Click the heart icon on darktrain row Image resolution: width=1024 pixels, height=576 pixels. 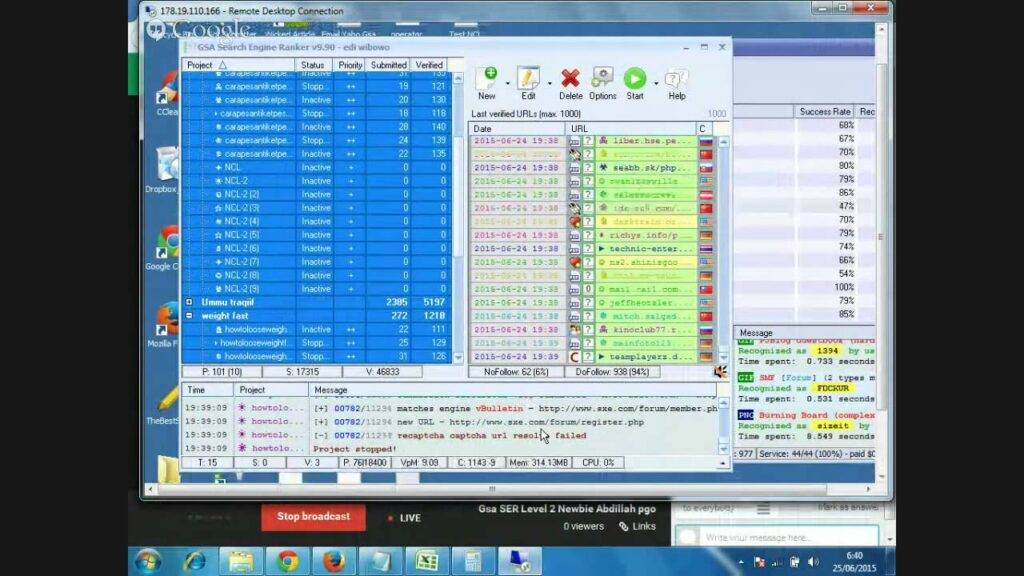tap(575, 222)
